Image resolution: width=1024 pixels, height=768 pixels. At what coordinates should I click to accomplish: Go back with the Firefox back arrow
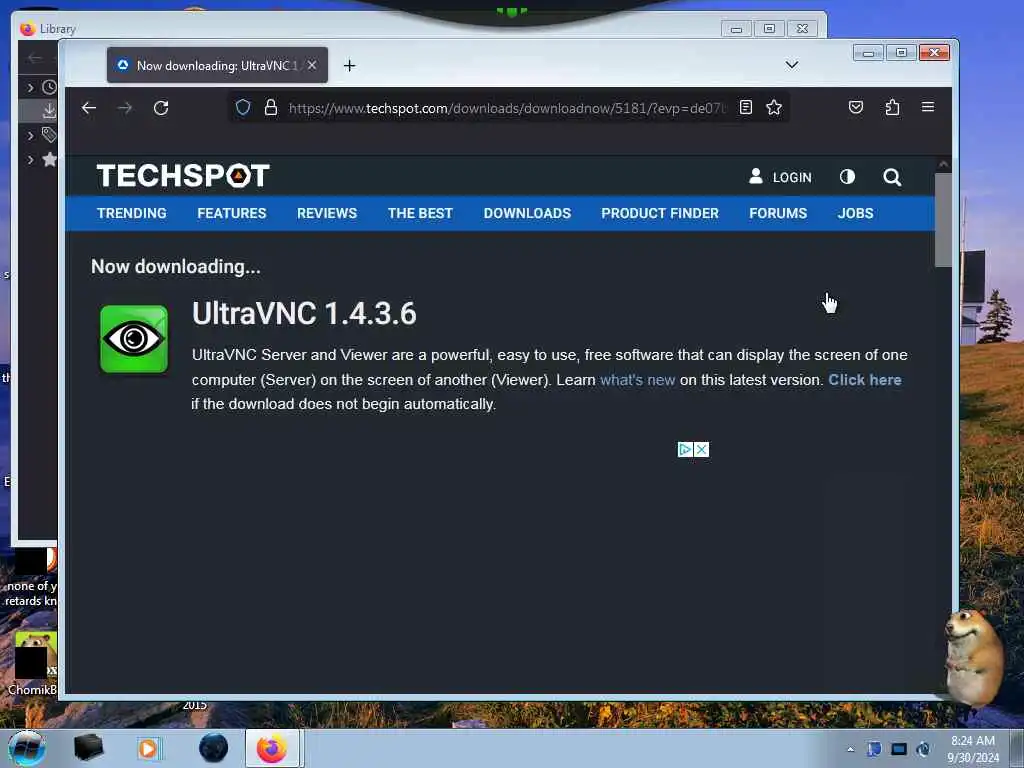pos(89,108)
